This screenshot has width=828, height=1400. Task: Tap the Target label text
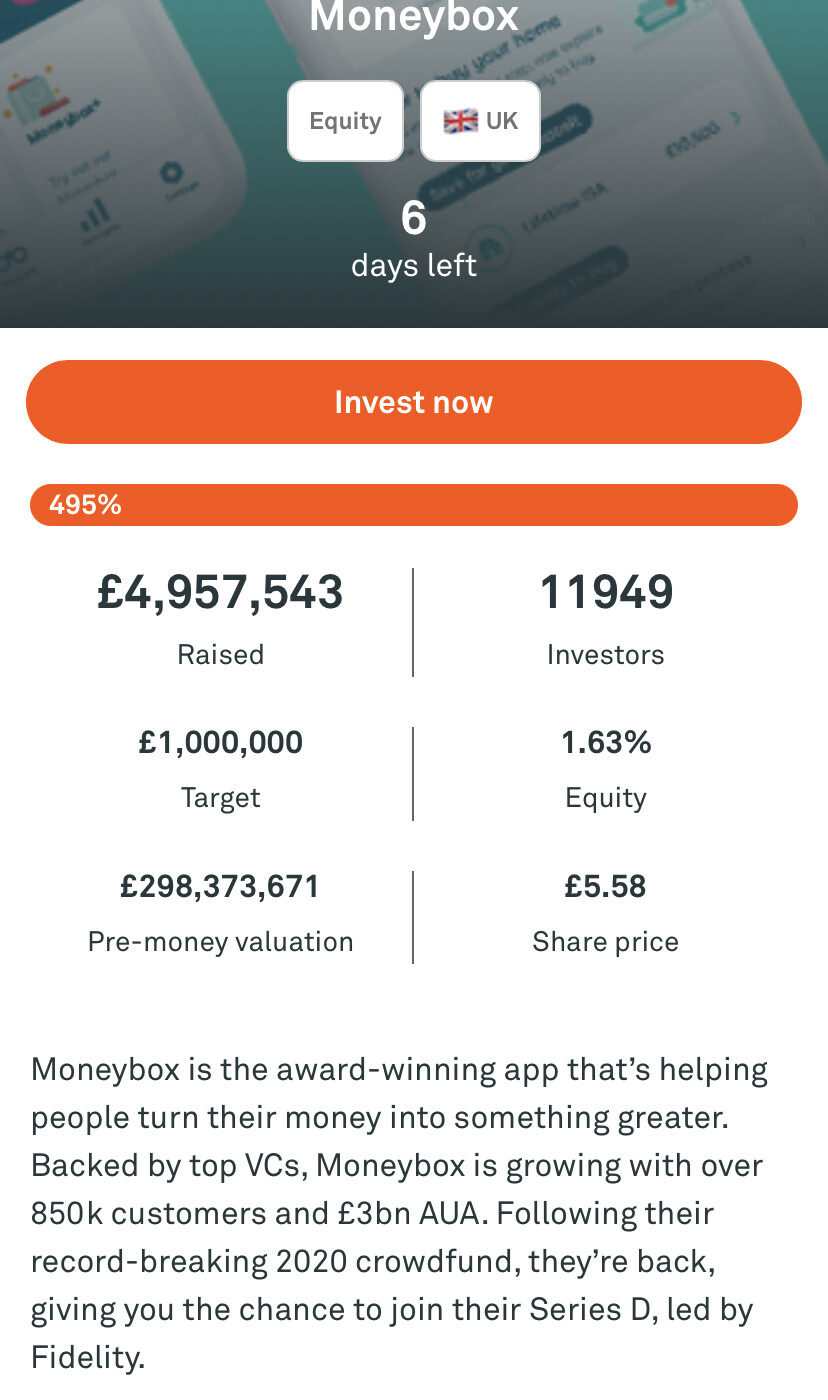pyautogui.click(x=220, y=798)
